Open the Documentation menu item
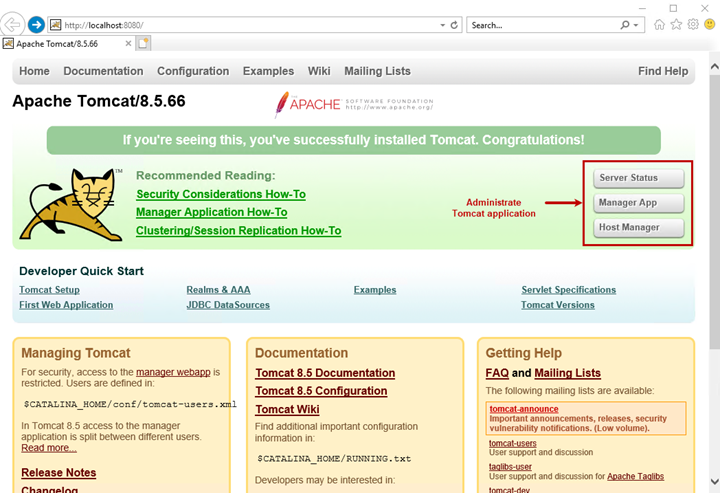720x493 pixels. (103, 71)
